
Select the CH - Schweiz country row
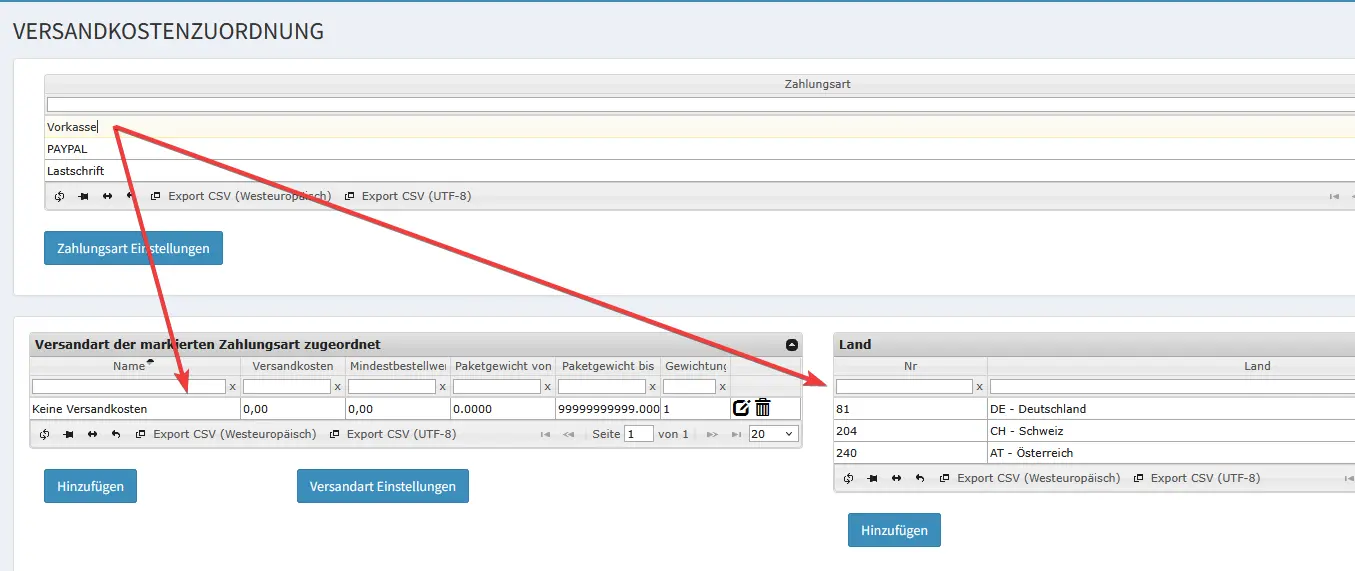1094,431
